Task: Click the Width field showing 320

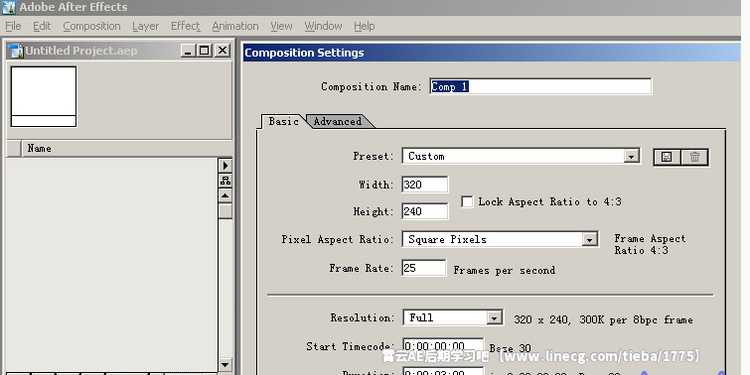Action: point(425,185)
